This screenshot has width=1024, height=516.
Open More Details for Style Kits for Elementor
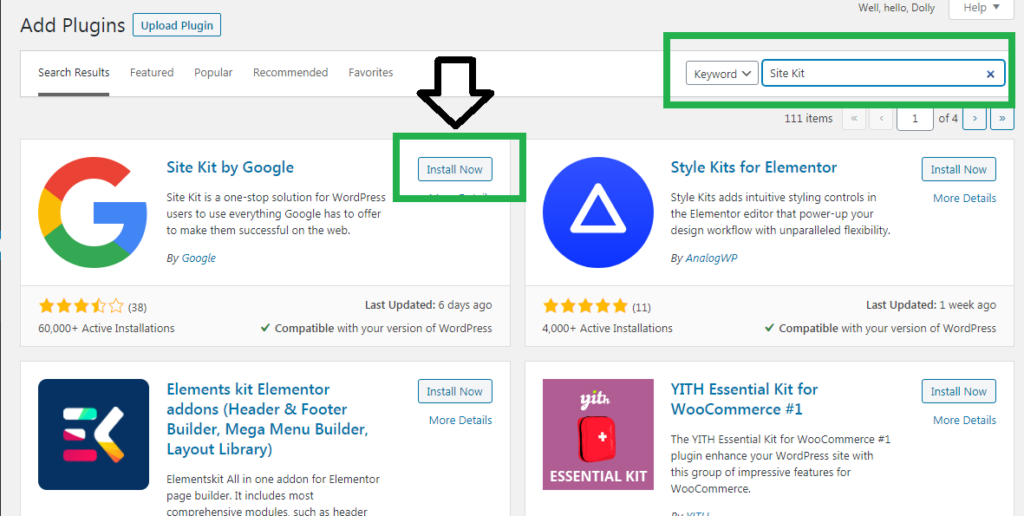point(965,198)
